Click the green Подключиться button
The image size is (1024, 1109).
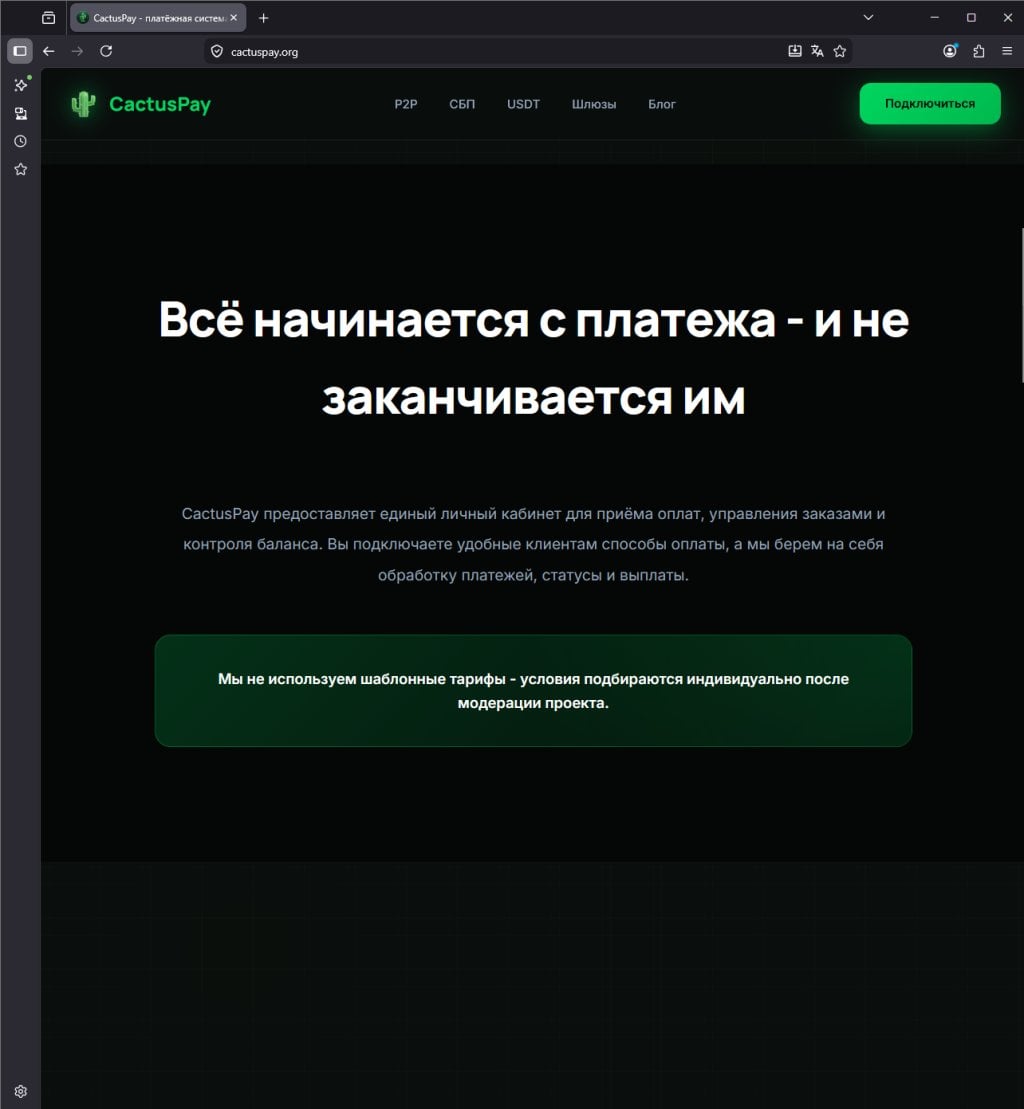930,103
